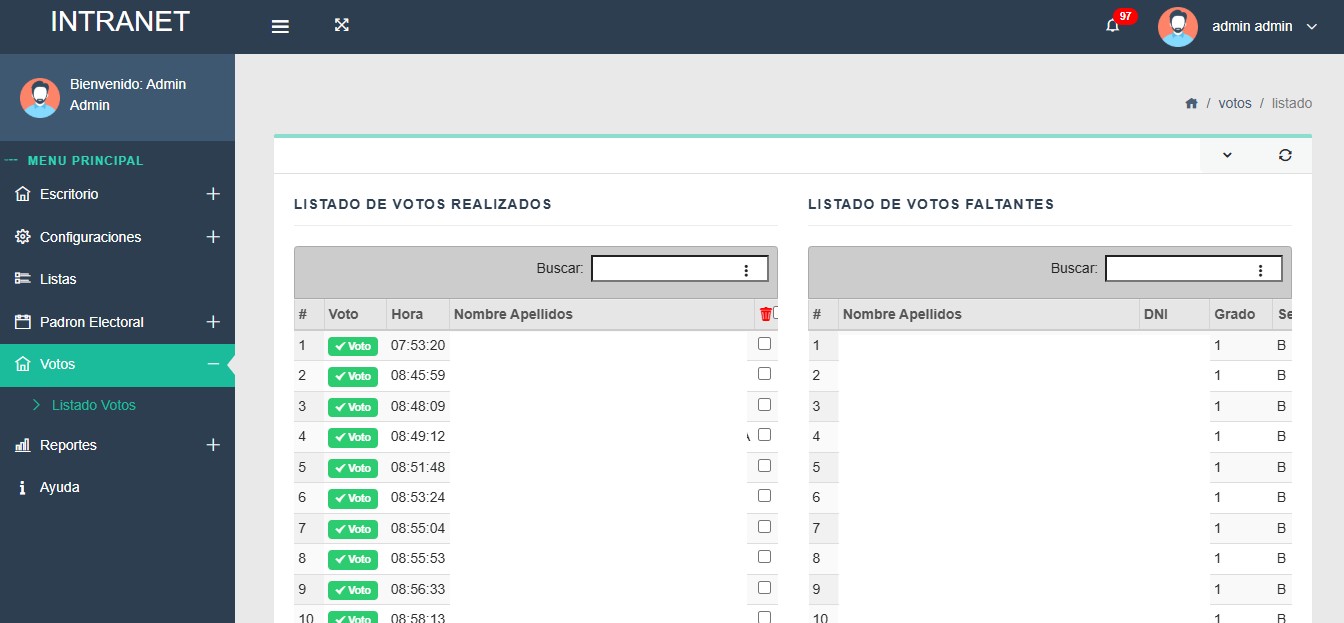Screen dimensions: 1344x623
Task: Sort by Hora column header
Action: tap(417, 314)
